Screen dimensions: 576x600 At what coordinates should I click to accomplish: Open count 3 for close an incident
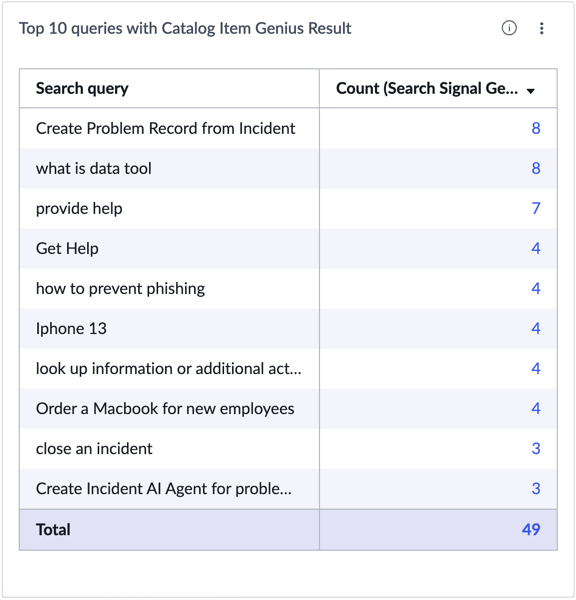536,448
